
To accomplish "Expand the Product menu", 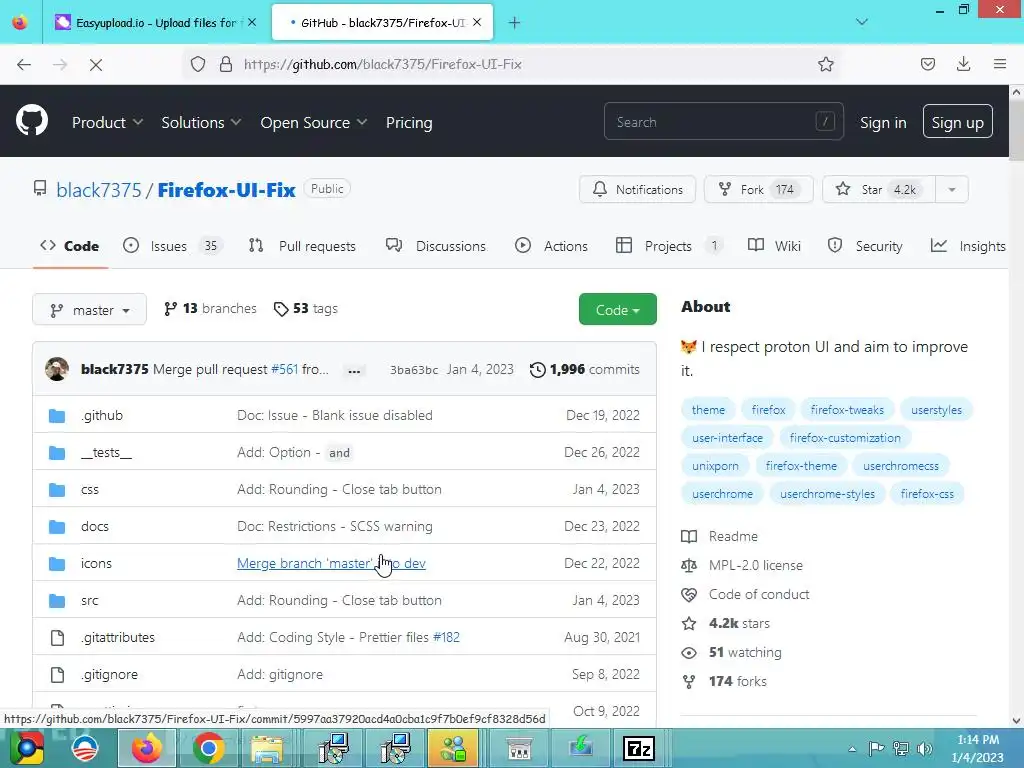I will pyautogui.click(x=107, y=123).
